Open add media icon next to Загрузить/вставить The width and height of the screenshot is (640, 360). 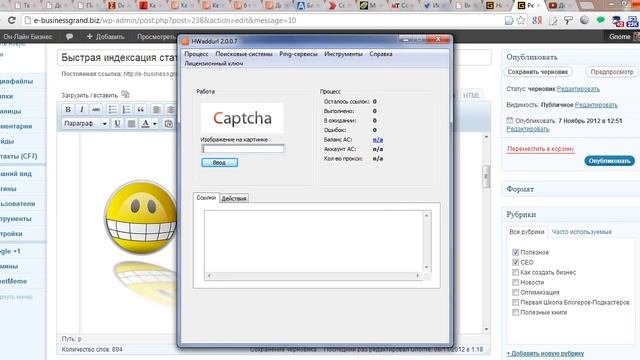pos(125,95)
